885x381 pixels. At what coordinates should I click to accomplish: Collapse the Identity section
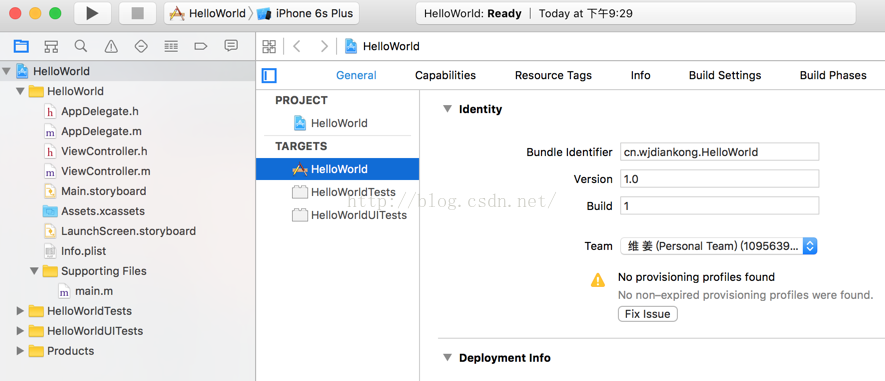coord(447,110)
